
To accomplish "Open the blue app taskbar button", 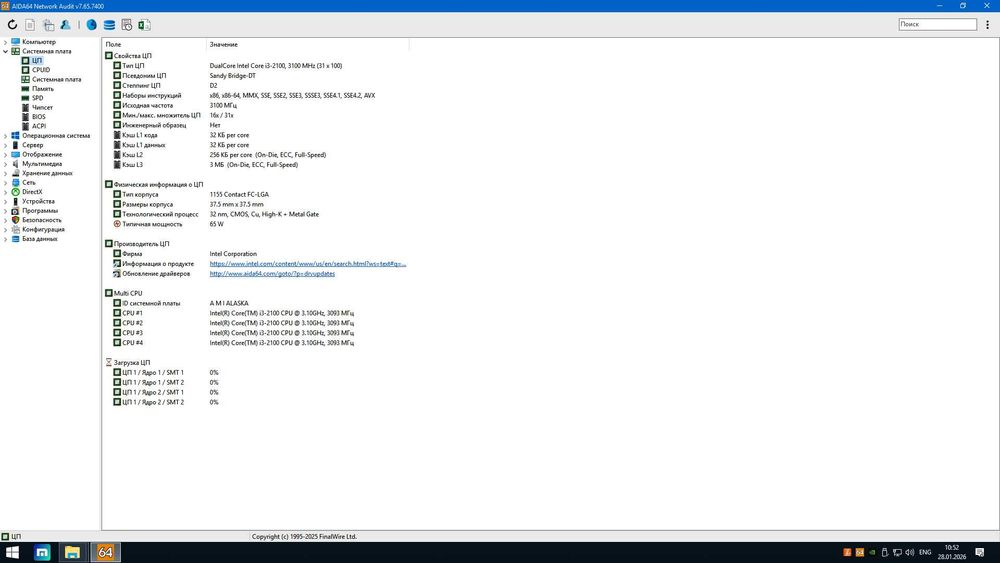I will (x=42, y=552).
